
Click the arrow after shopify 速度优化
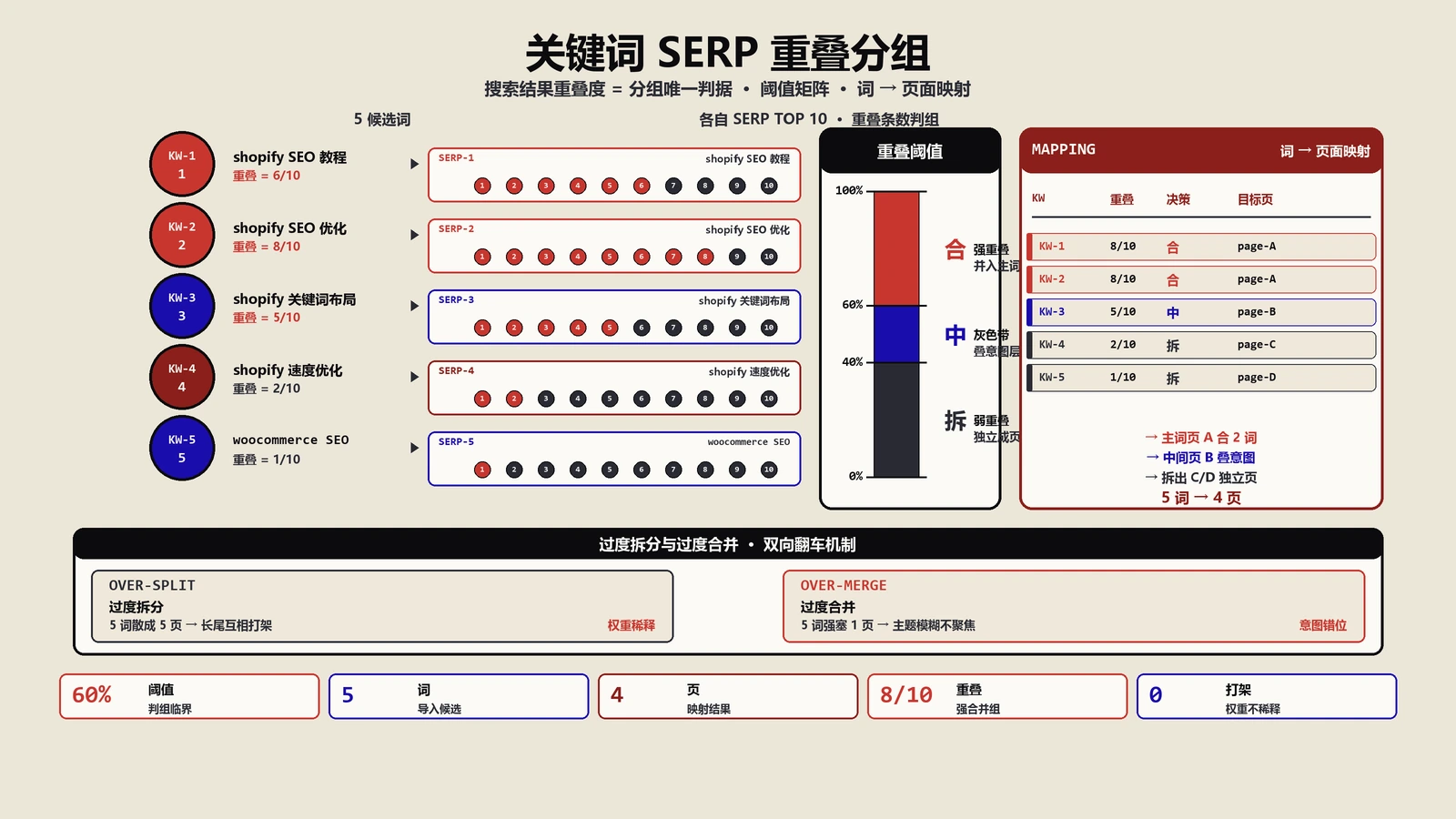pos(414,377)
